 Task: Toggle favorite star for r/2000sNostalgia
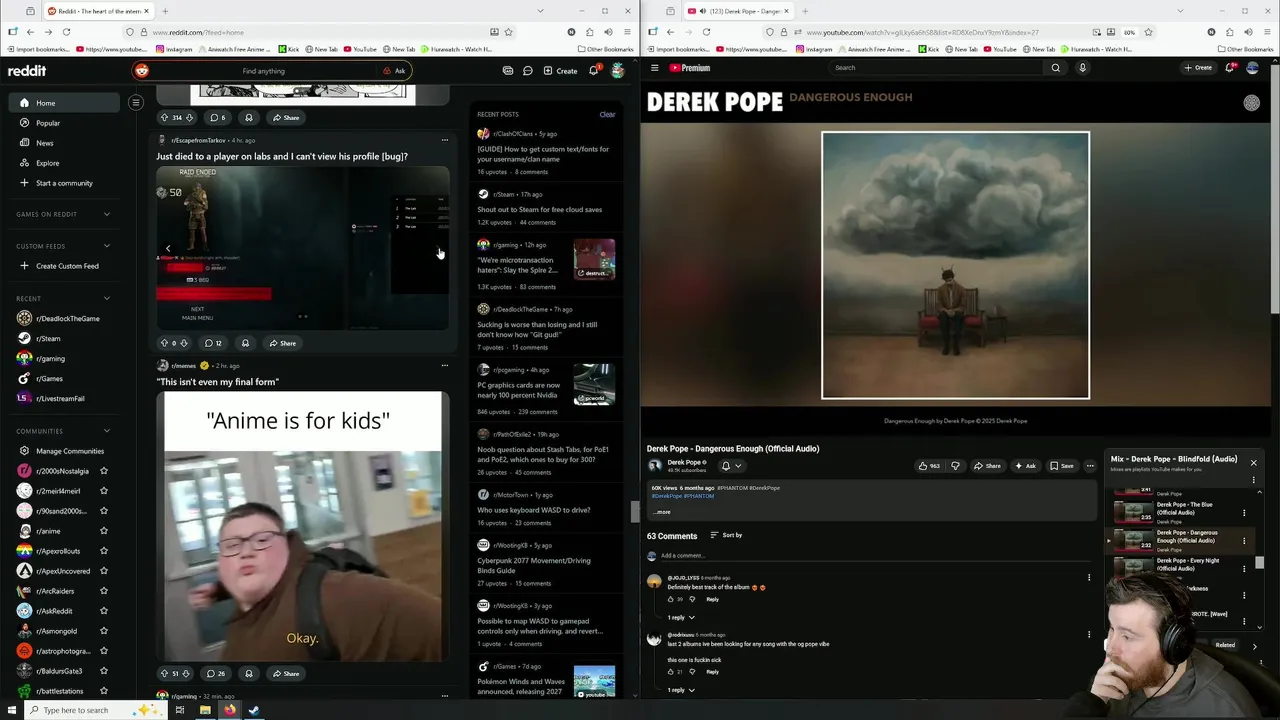[104, 471]
